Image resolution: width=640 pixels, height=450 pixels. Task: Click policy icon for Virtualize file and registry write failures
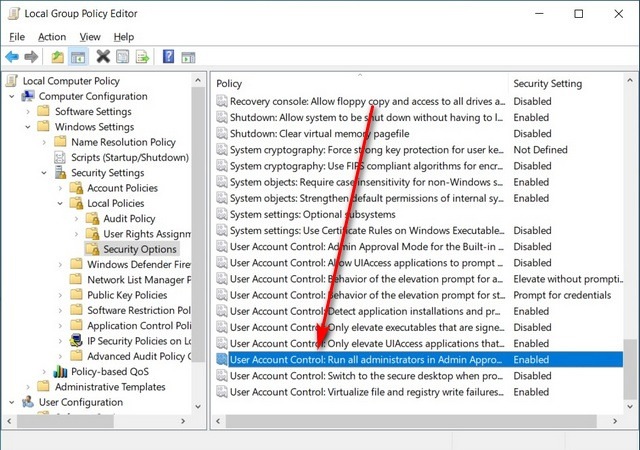(222, 392)
